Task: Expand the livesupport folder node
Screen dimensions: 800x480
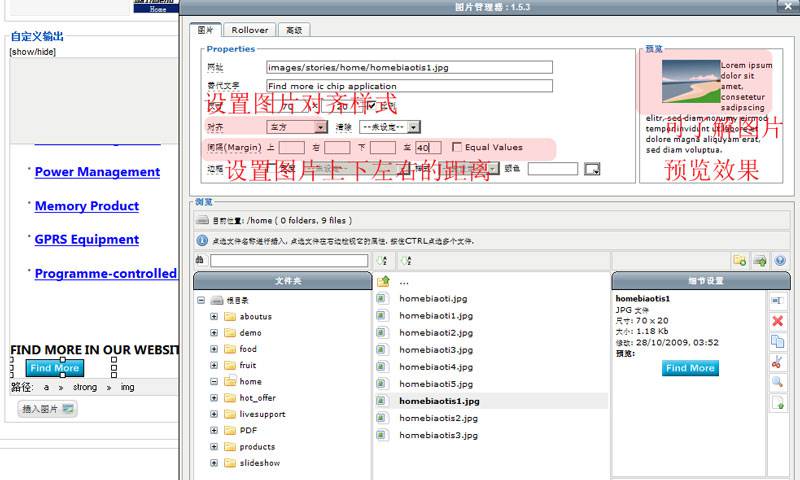Action: pos(214,414)
